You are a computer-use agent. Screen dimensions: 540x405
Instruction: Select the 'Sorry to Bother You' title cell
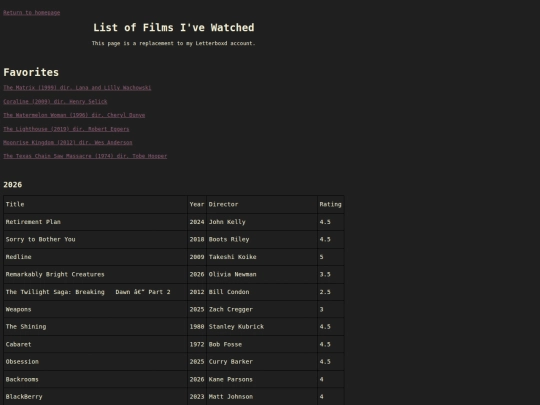point(95,239)
